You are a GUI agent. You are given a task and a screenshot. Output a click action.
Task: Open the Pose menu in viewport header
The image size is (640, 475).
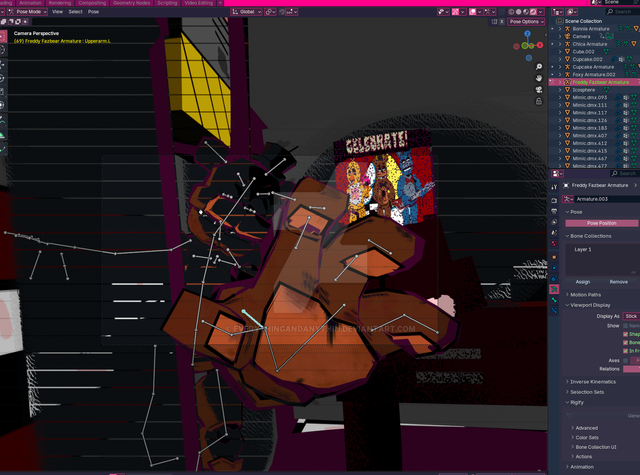(93, 12)
